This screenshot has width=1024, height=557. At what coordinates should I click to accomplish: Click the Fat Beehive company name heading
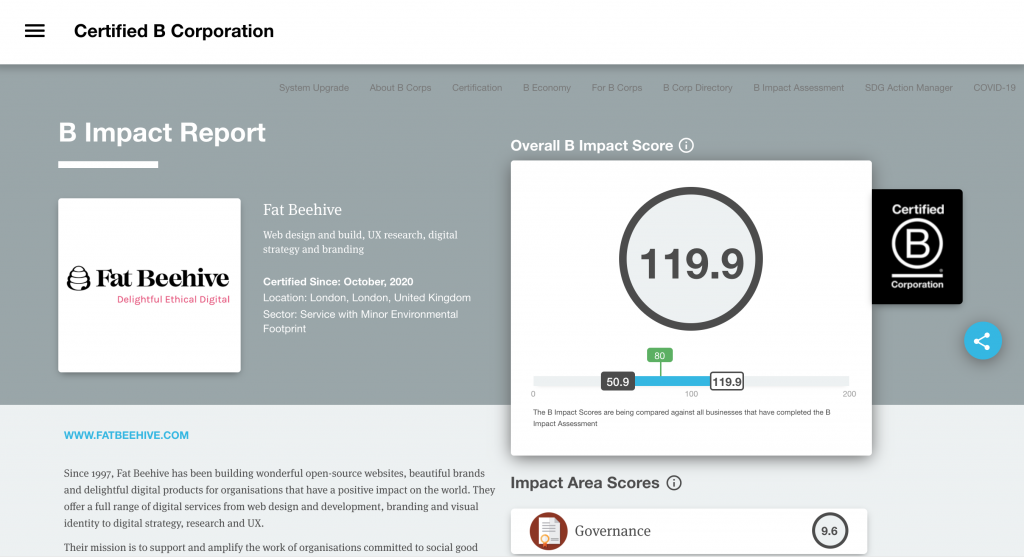coord(302,210)
